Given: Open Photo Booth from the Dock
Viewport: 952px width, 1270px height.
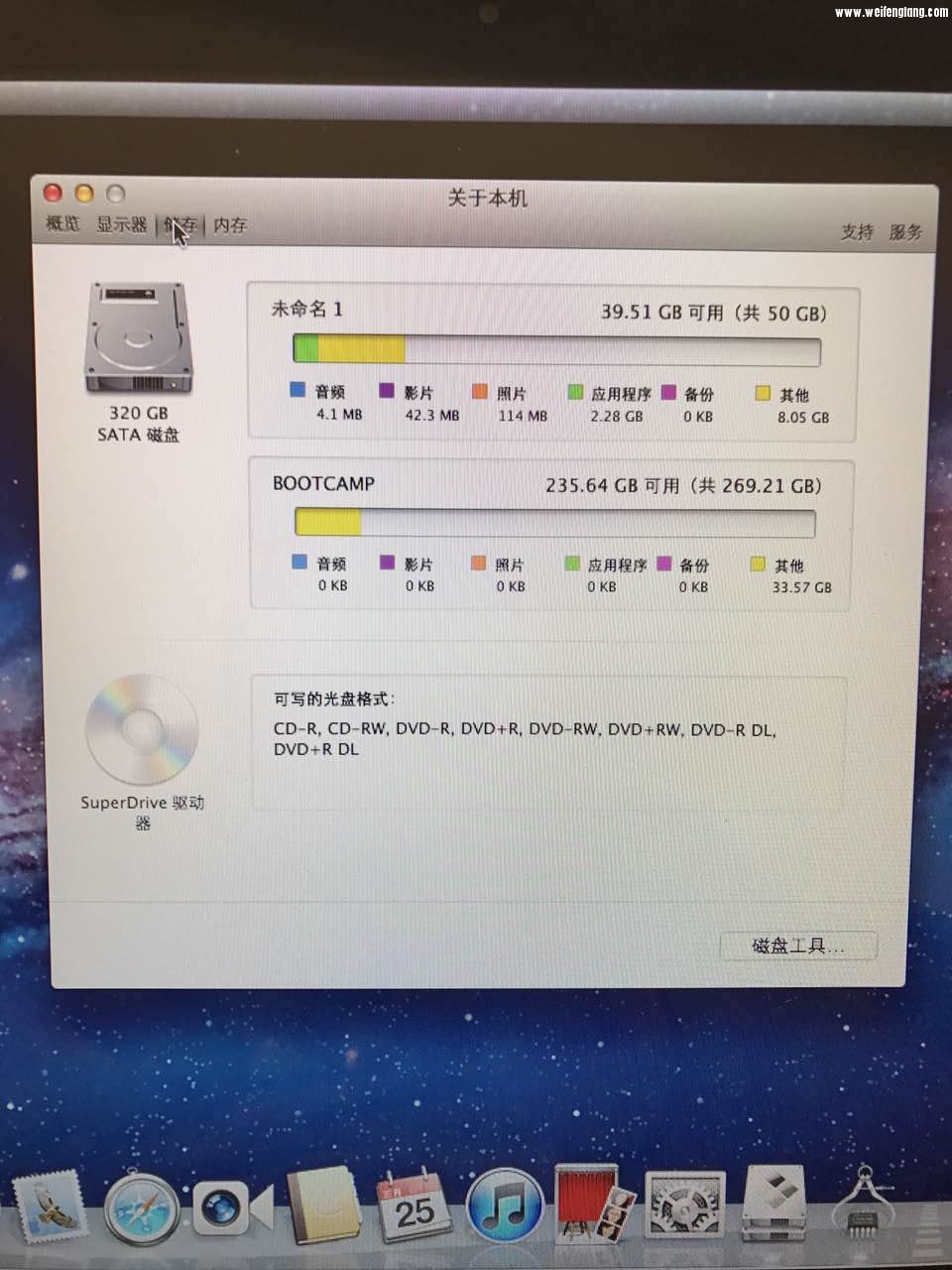Looking at the screenshot, I should click(593, 1204).
